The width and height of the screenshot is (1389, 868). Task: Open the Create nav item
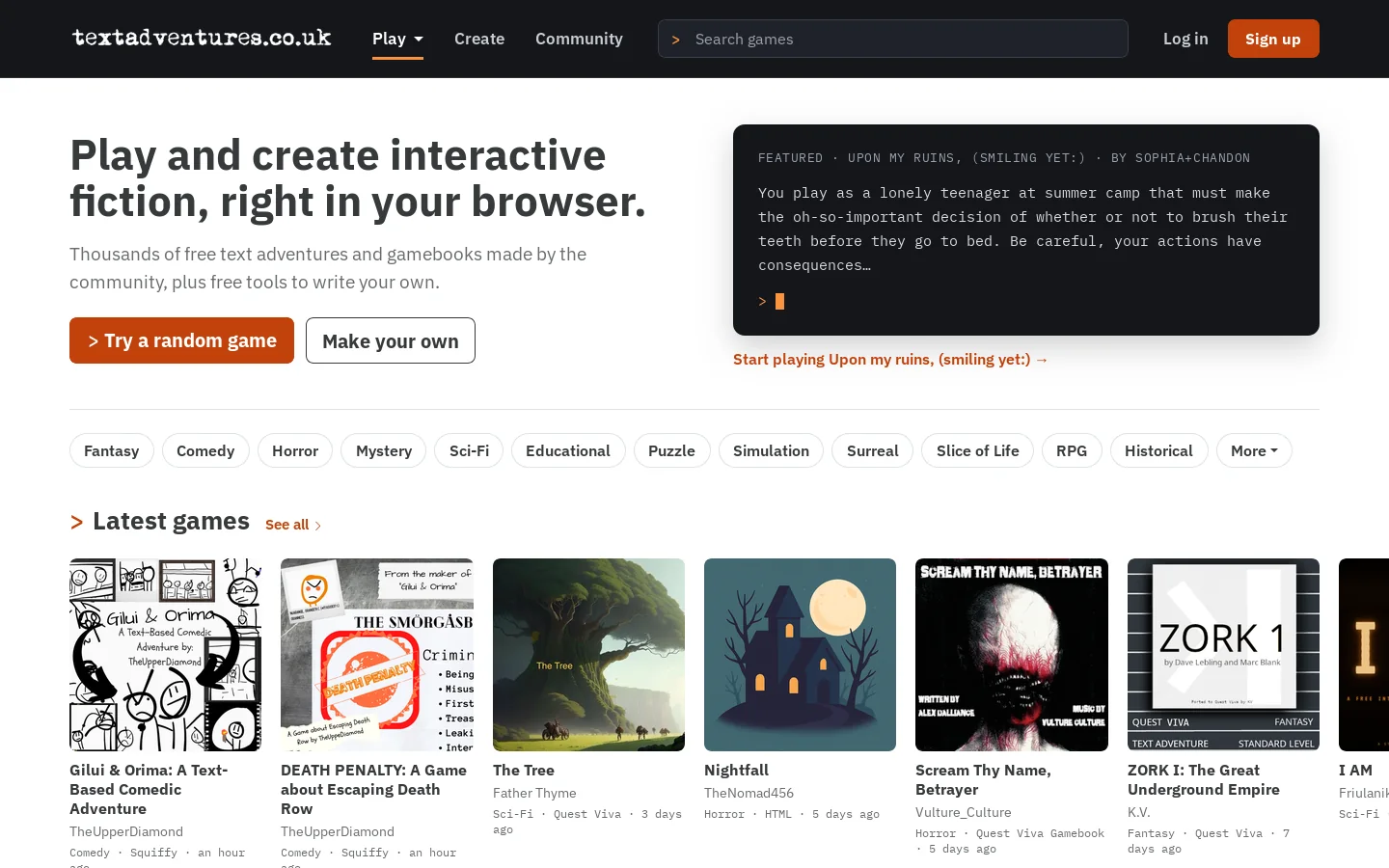[x=479, y=39]
